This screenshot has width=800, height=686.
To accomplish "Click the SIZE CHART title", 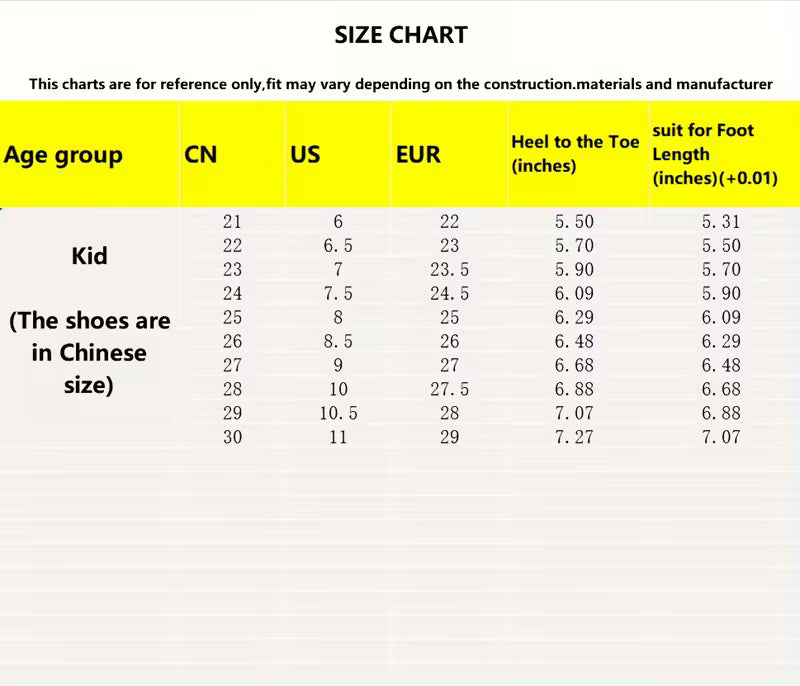I will point(400,35).
